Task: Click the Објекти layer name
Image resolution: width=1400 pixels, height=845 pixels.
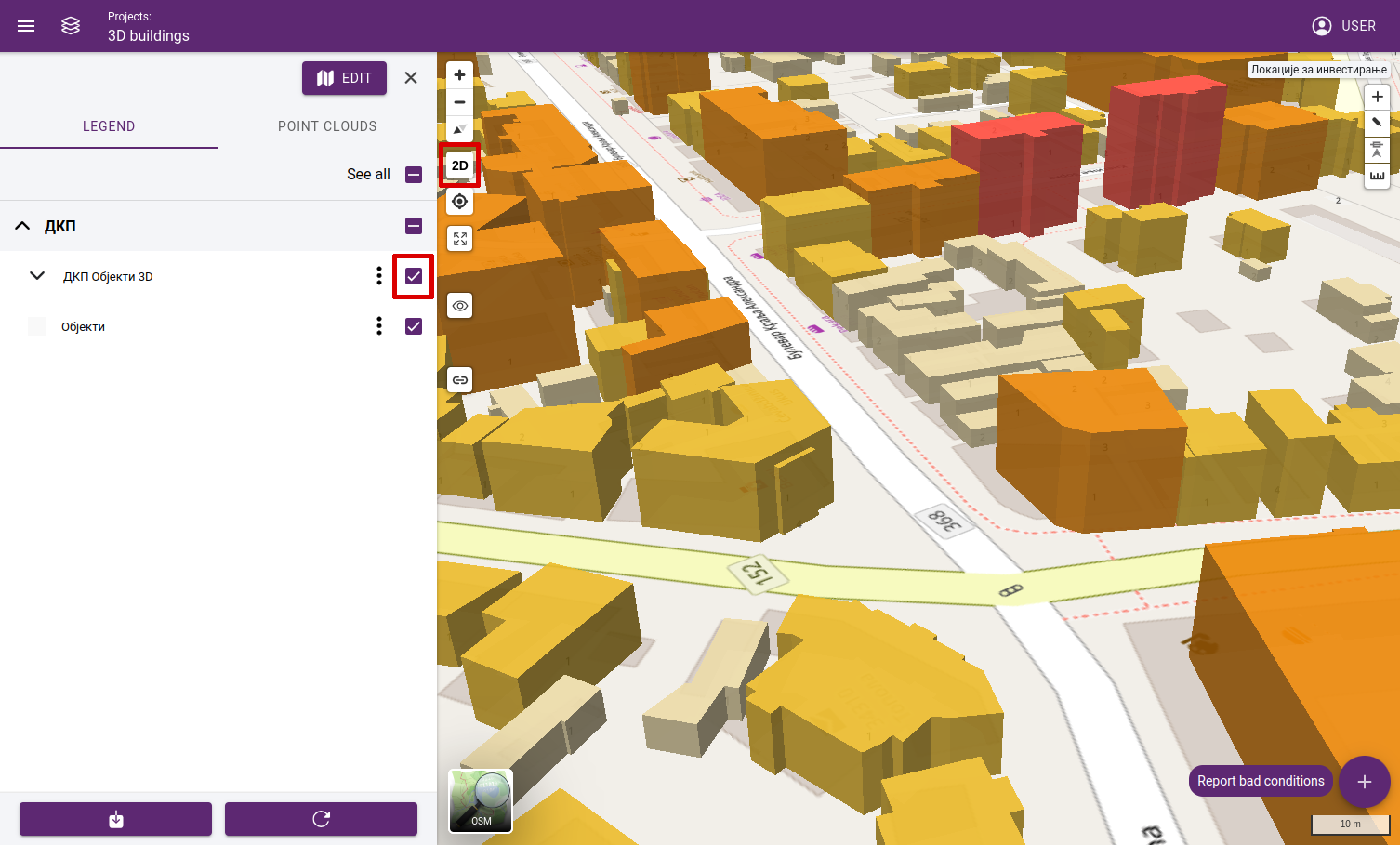Action: [83, 326]
